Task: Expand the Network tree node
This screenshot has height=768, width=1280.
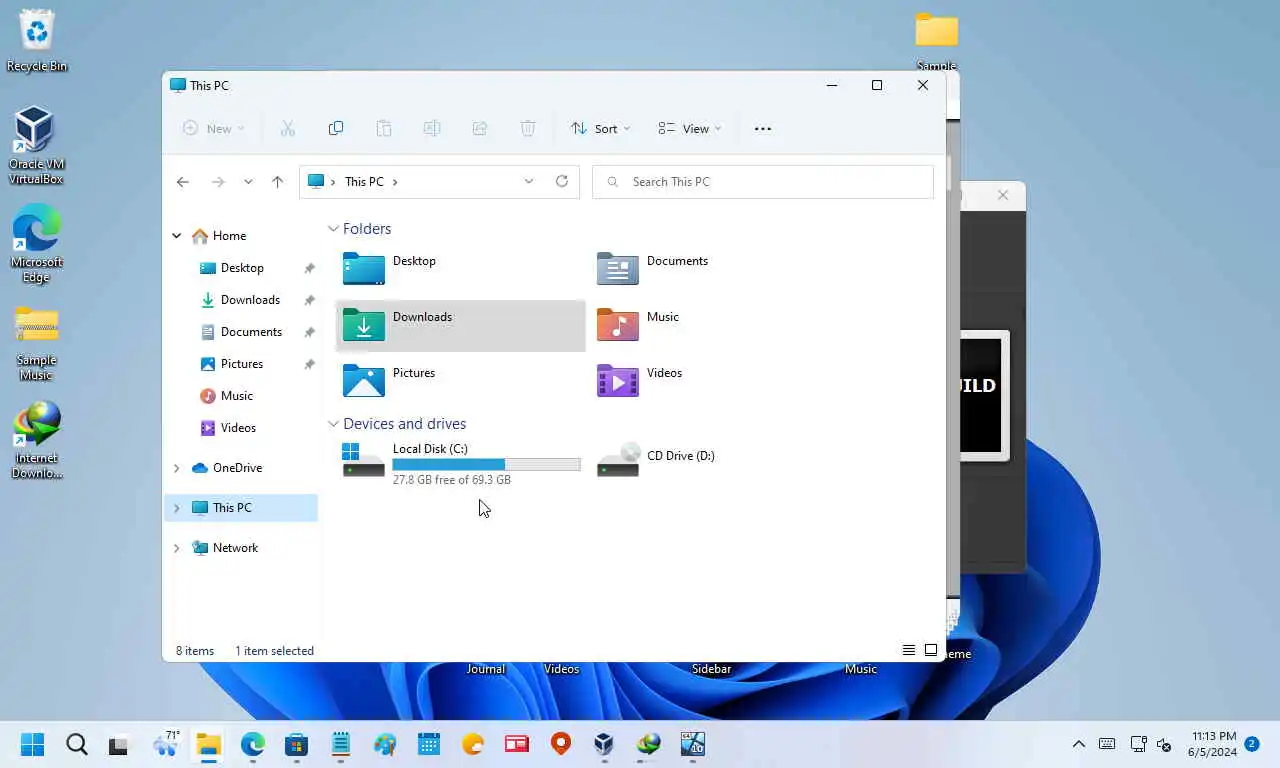Action: (177, 548)
